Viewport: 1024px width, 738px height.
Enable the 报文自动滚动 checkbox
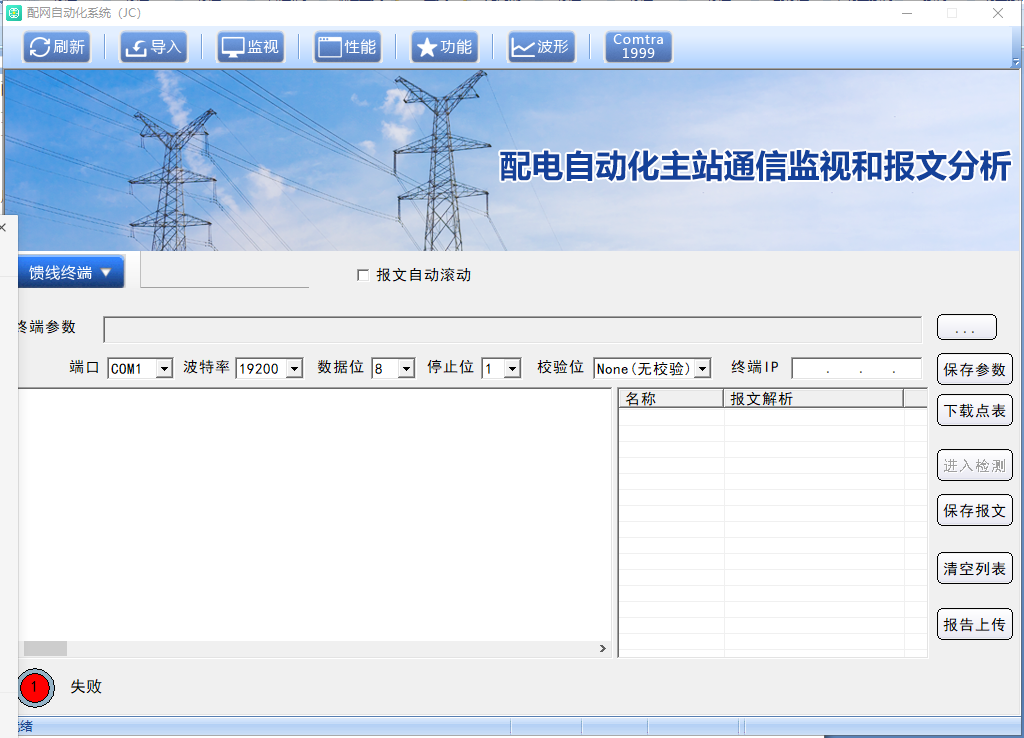click(363, 275)
